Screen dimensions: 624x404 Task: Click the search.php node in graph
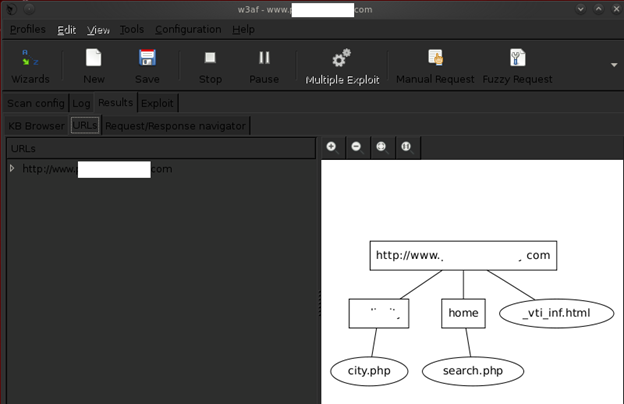473,371
